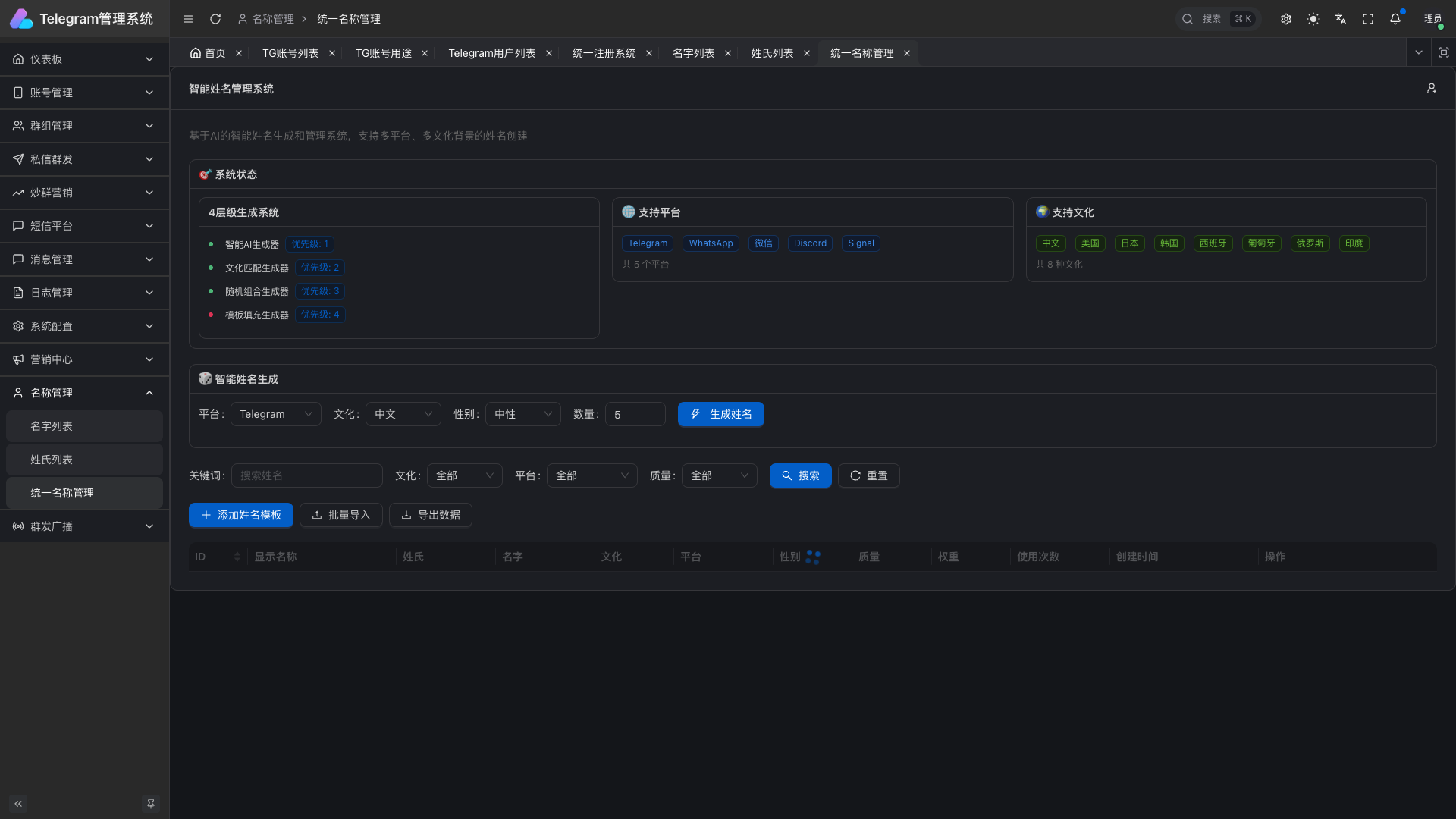Enter fullscreen using the expand icon

pos(1368,19)
